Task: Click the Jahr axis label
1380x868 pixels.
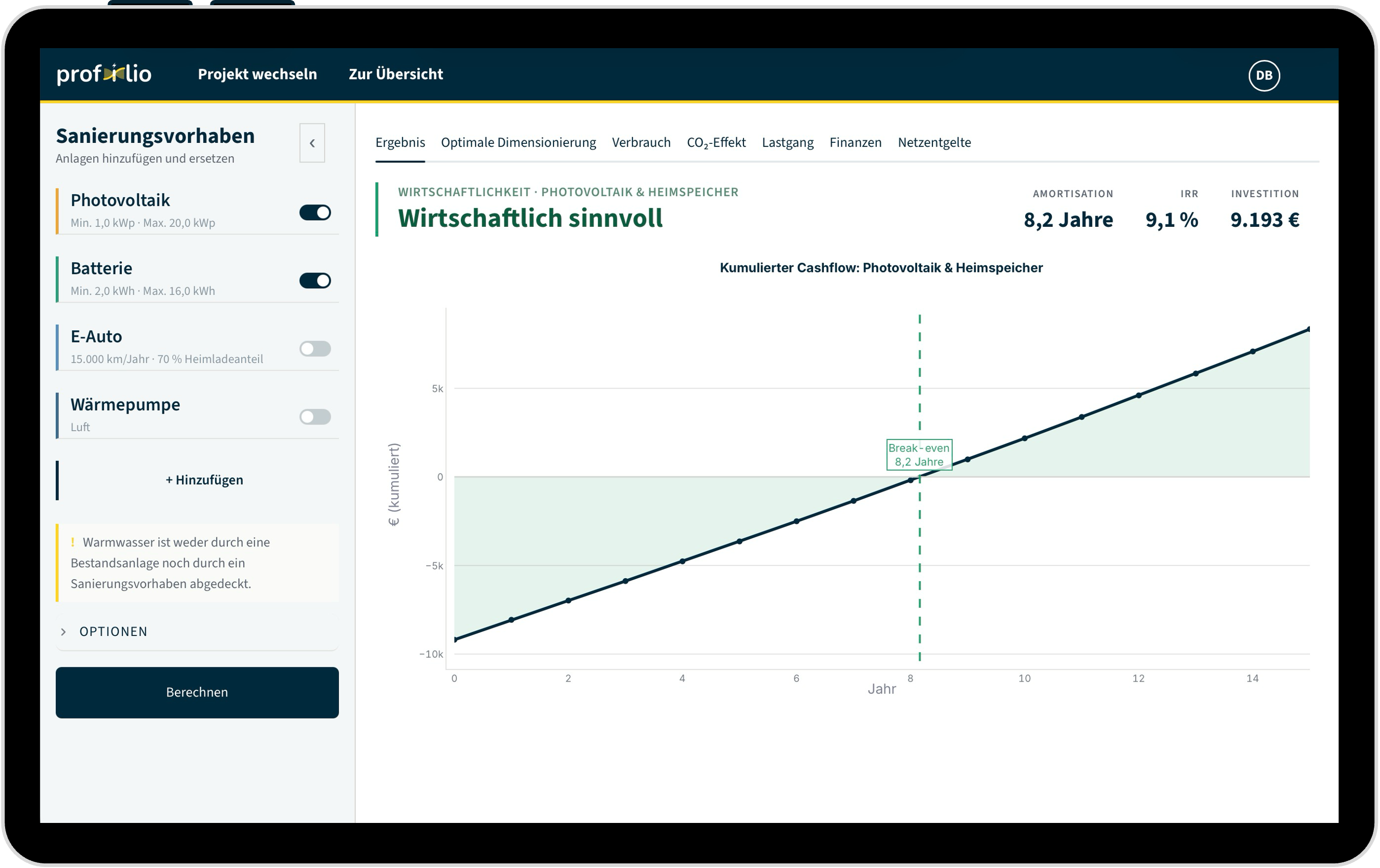Action: click(x=881, y=689)
